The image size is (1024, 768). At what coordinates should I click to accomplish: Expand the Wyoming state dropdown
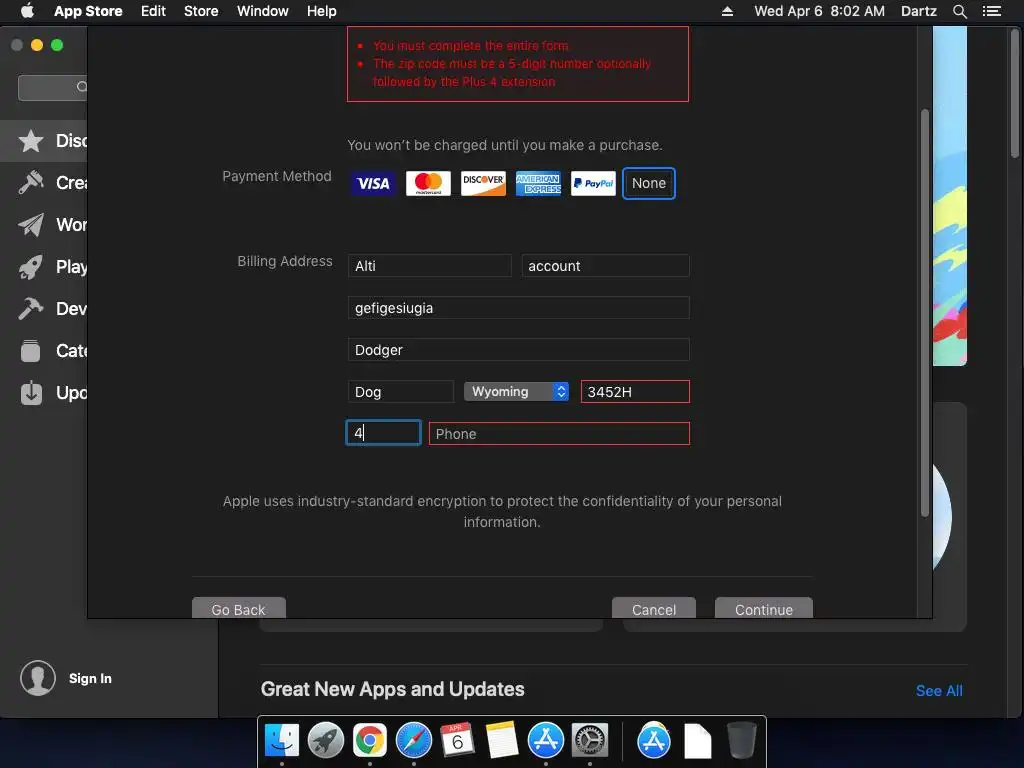516,391
